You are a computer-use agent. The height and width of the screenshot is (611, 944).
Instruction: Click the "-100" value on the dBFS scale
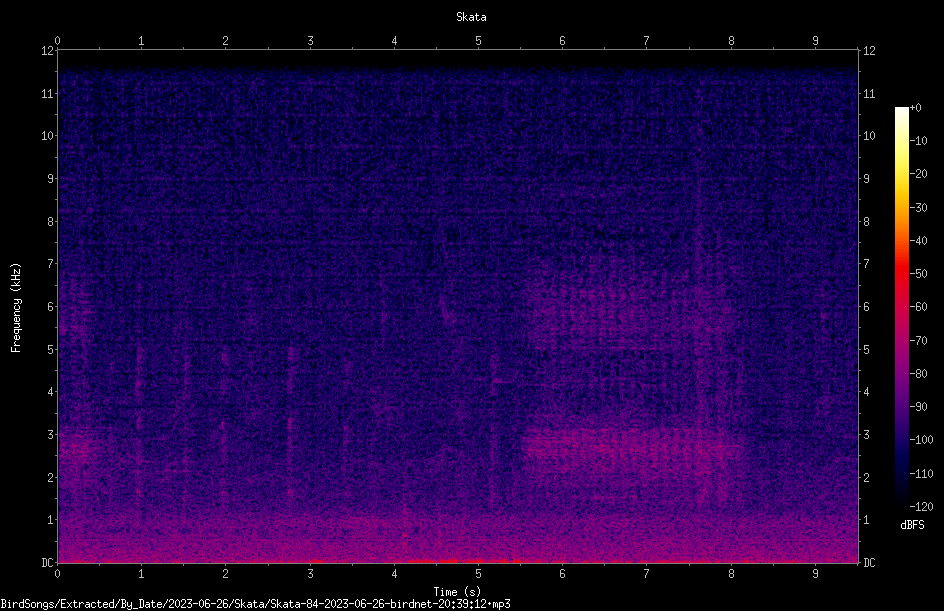point(921,440)
